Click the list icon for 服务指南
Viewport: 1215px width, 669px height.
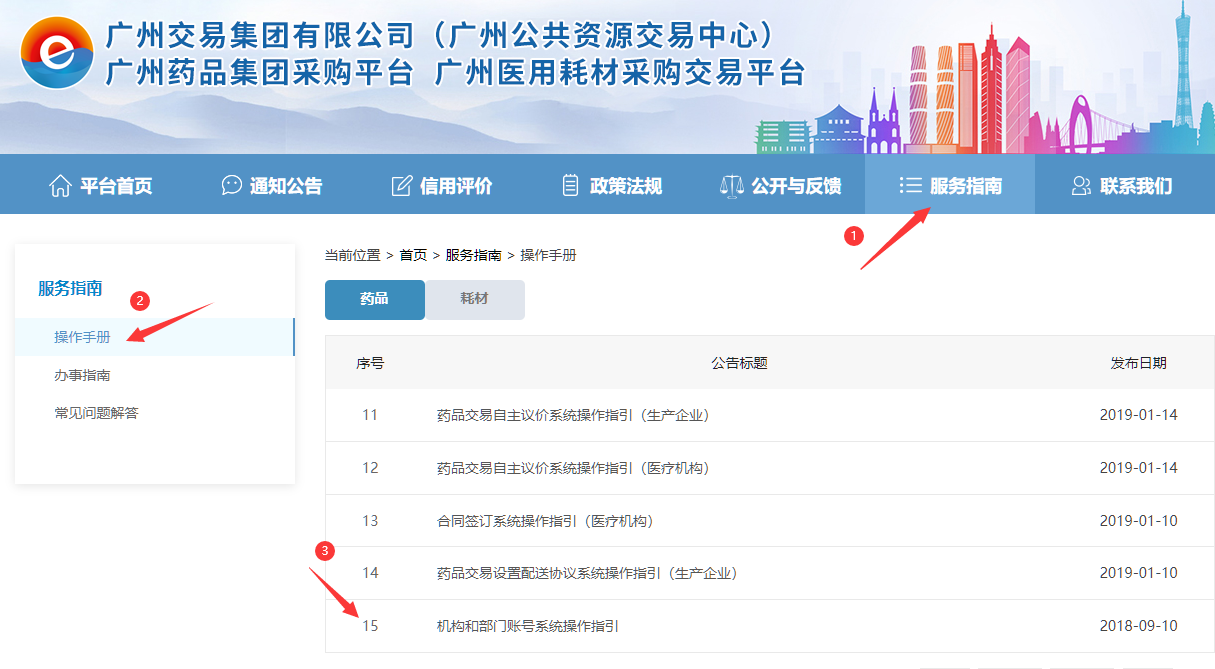pos(910,186)
